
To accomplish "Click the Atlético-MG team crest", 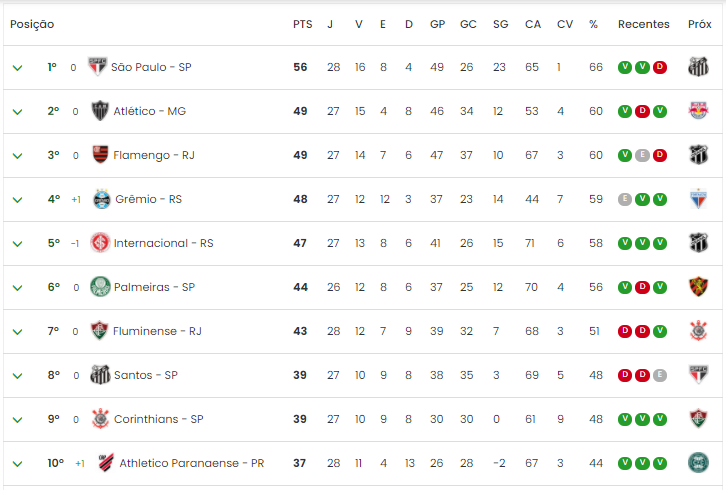I will [100, 111].
